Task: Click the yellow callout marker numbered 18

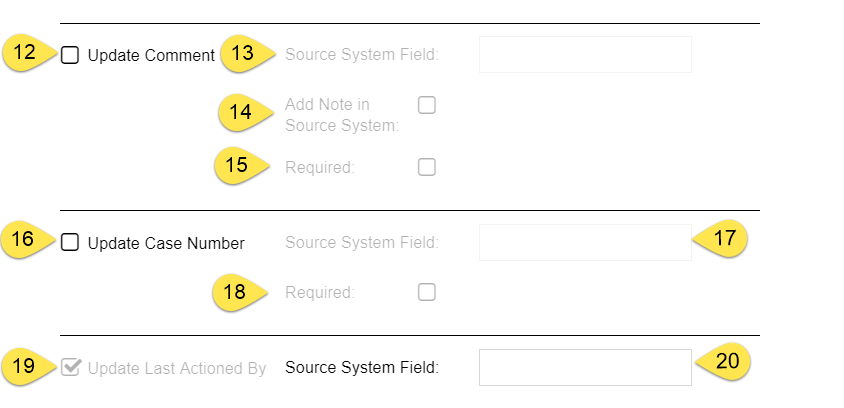Action: [x=237, y=292]
